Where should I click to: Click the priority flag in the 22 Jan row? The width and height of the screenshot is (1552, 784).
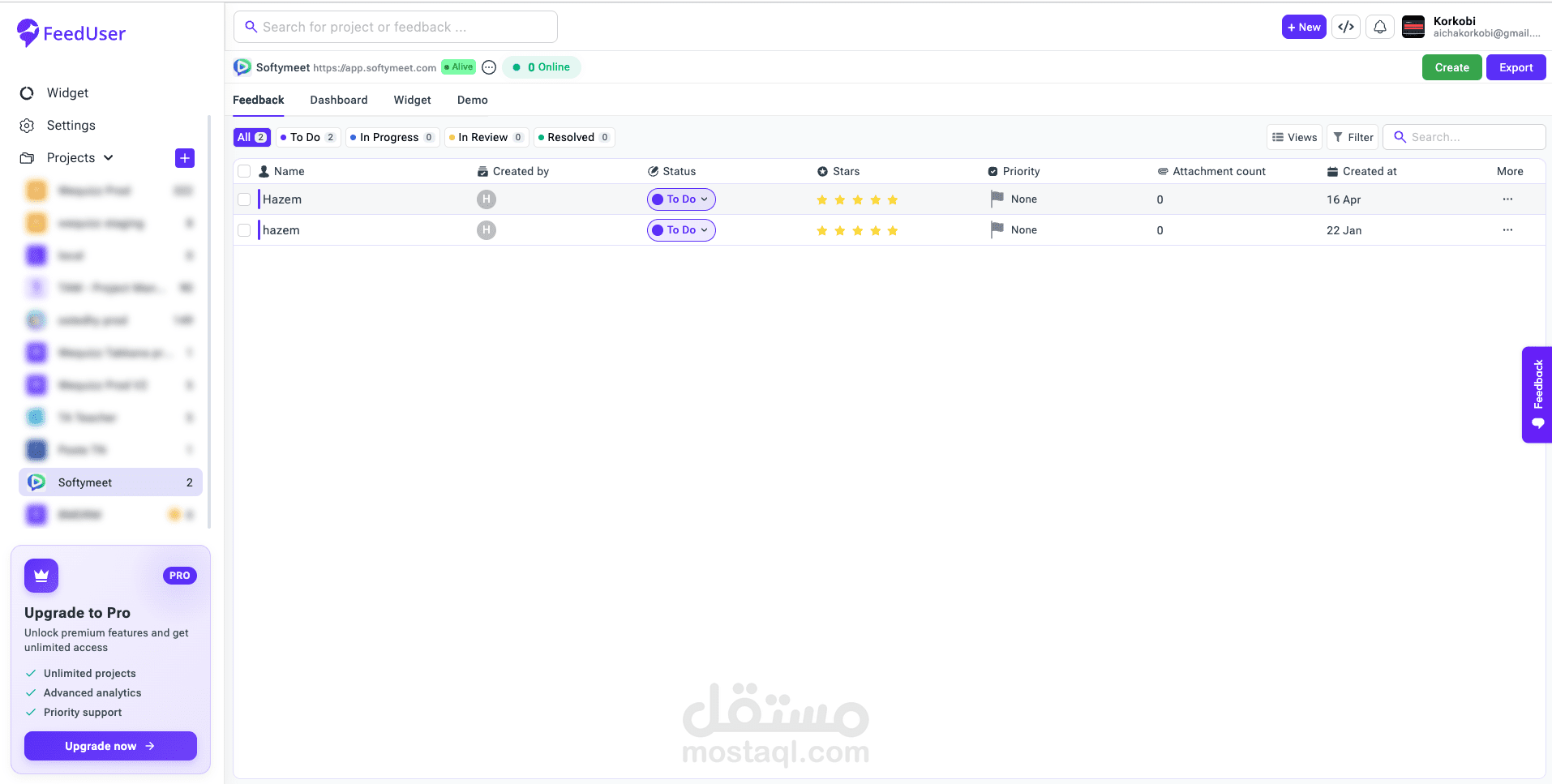(x=997, y=229)
